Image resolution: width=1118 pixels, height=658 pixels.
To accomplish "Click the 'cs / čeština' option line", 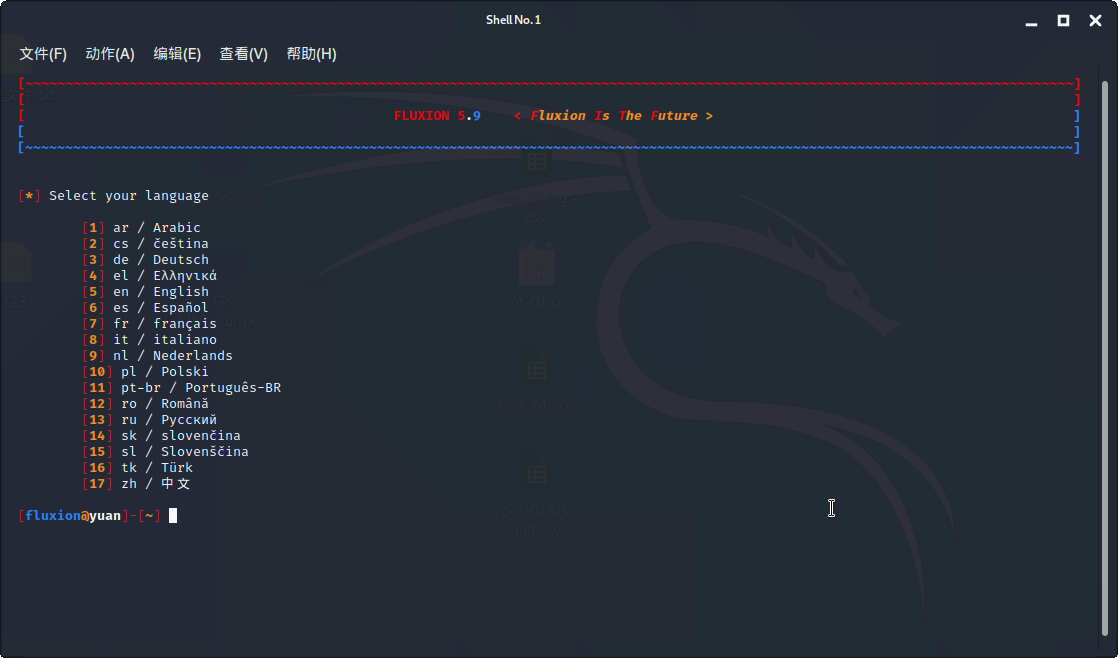I will coord(145,244).
